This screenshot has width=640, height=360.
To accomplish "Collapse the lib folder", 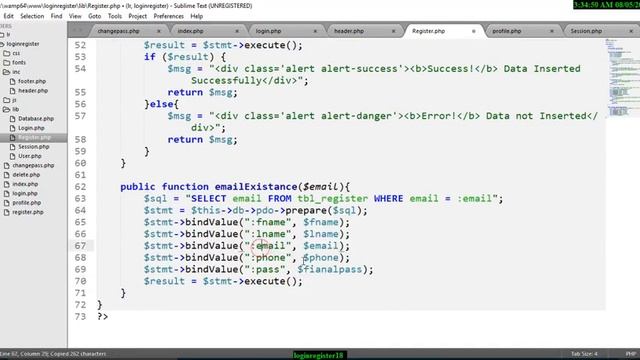I will 11,109.
